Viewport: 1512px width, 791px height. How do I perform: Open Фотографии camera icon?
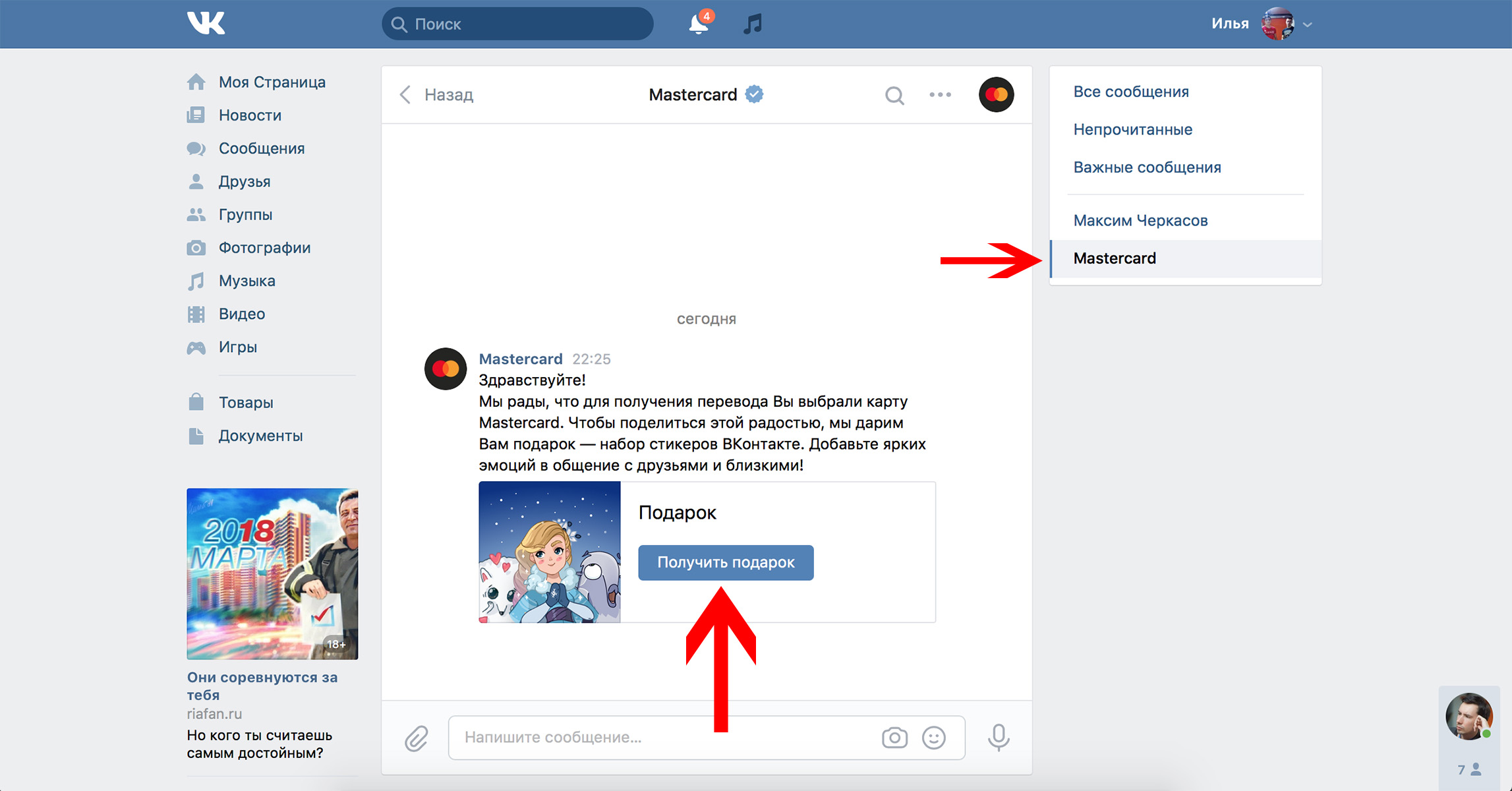coord(196,248)
